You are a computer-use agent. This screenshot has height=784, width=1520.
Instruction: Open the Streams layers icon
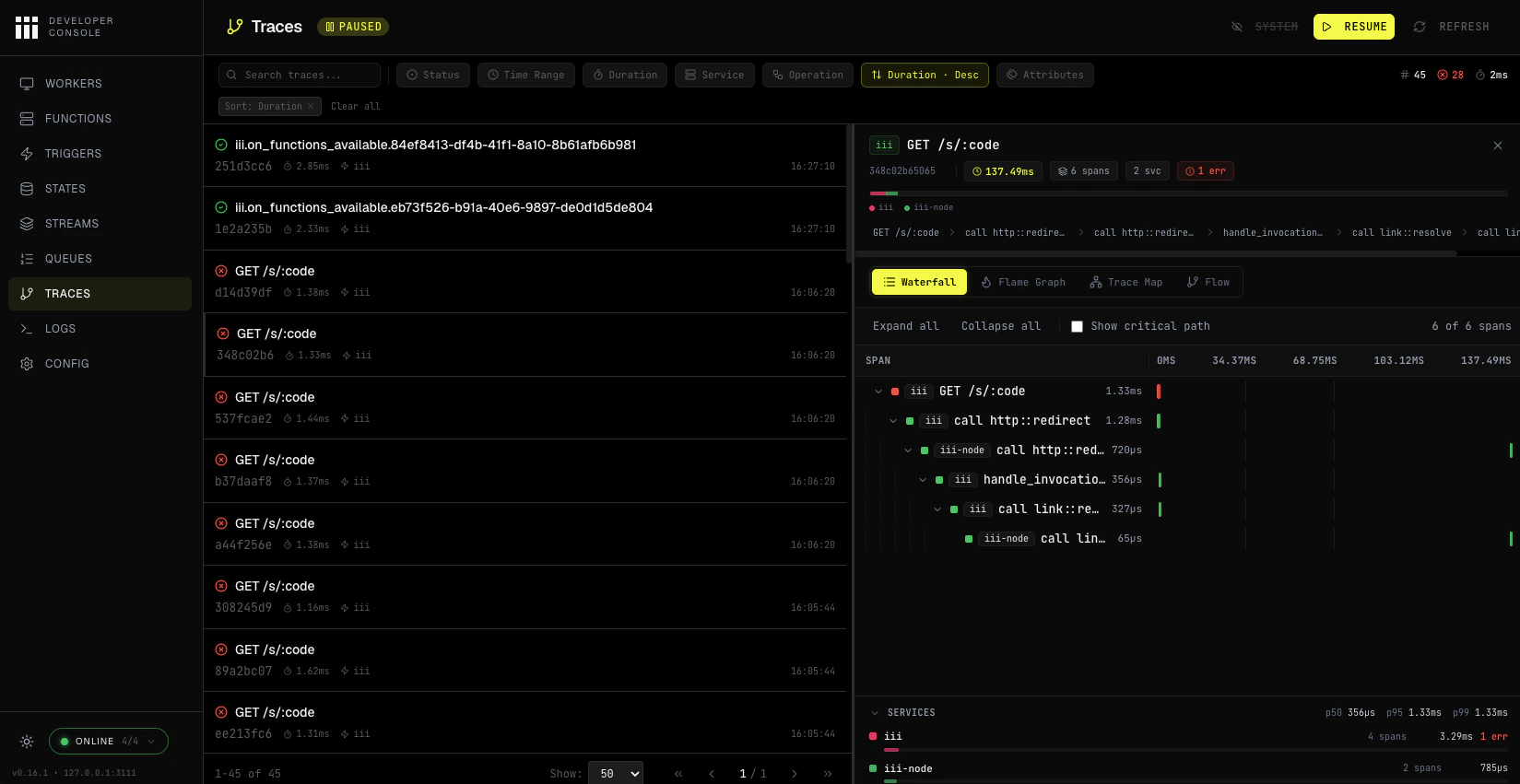[27, 224]
